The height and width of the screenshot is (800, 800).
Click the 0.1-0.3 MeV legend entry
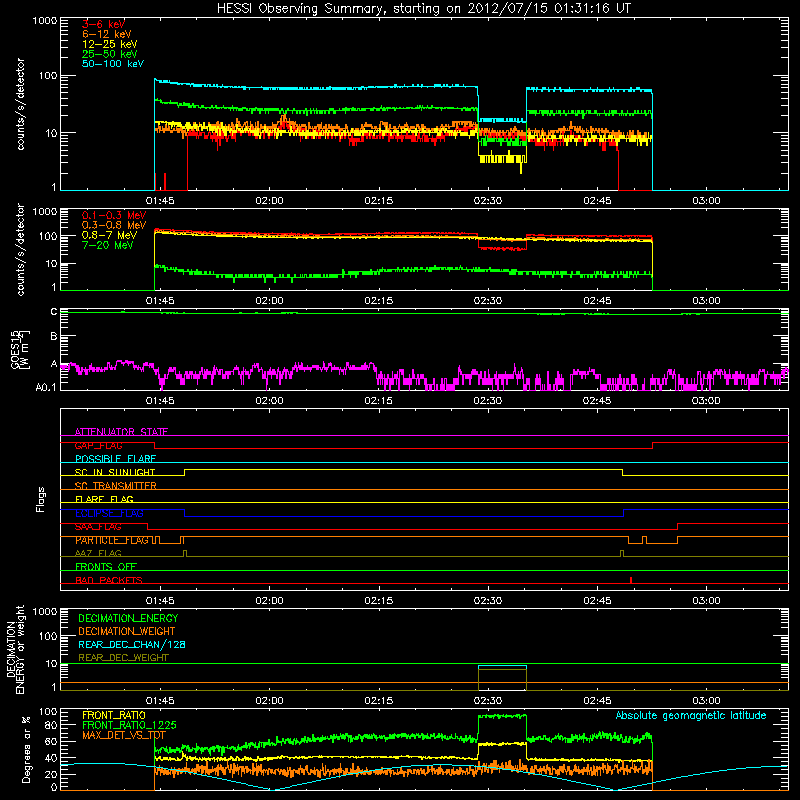114,215
